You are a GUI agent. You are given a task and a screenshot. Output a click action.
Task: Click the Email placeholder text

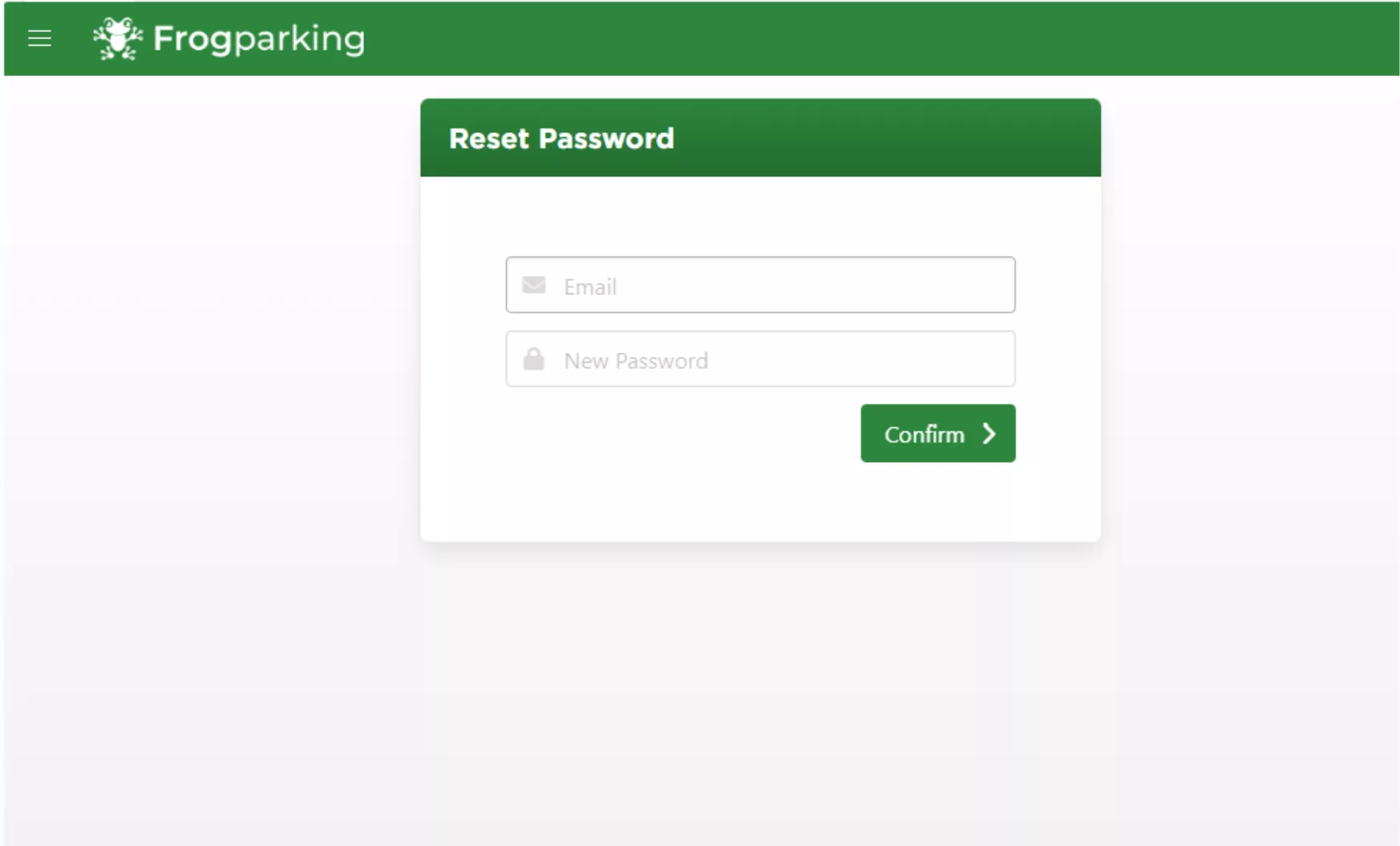[x=590, y=287]
